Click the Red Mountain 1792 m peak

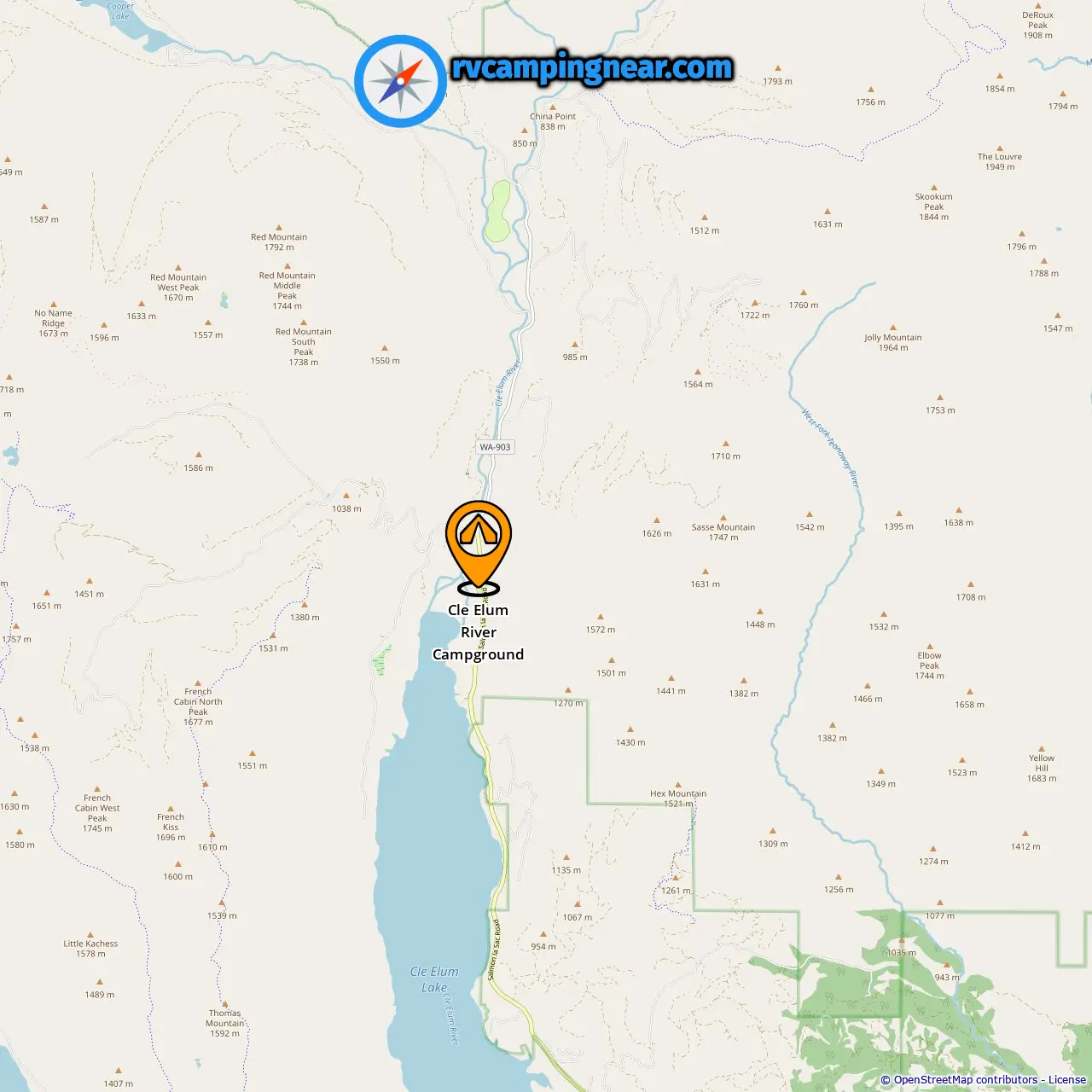coord(279,228)
